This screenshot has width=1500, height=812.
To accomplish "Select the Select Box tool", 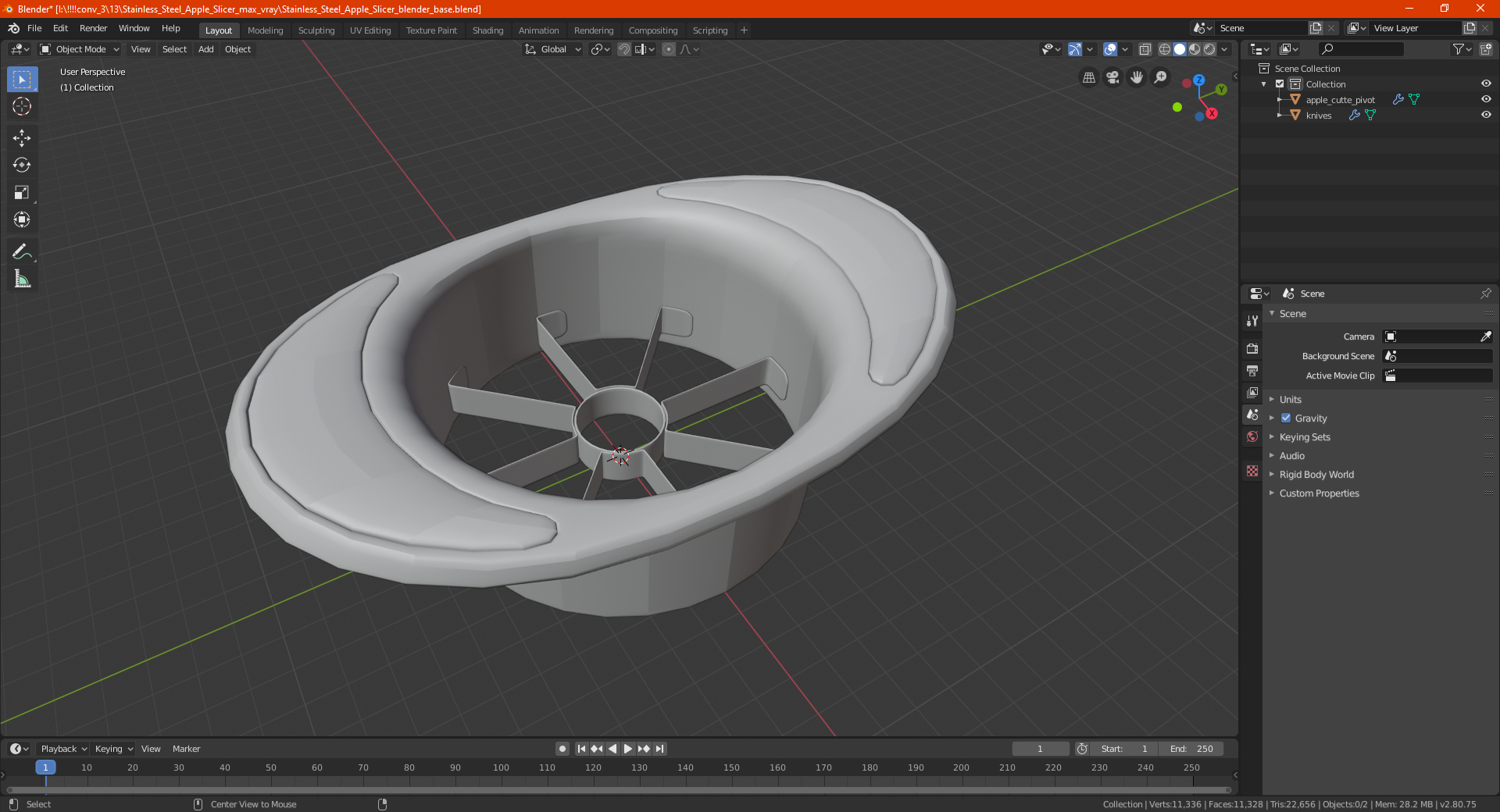I will pyautogui.click(x=22, y=79).
